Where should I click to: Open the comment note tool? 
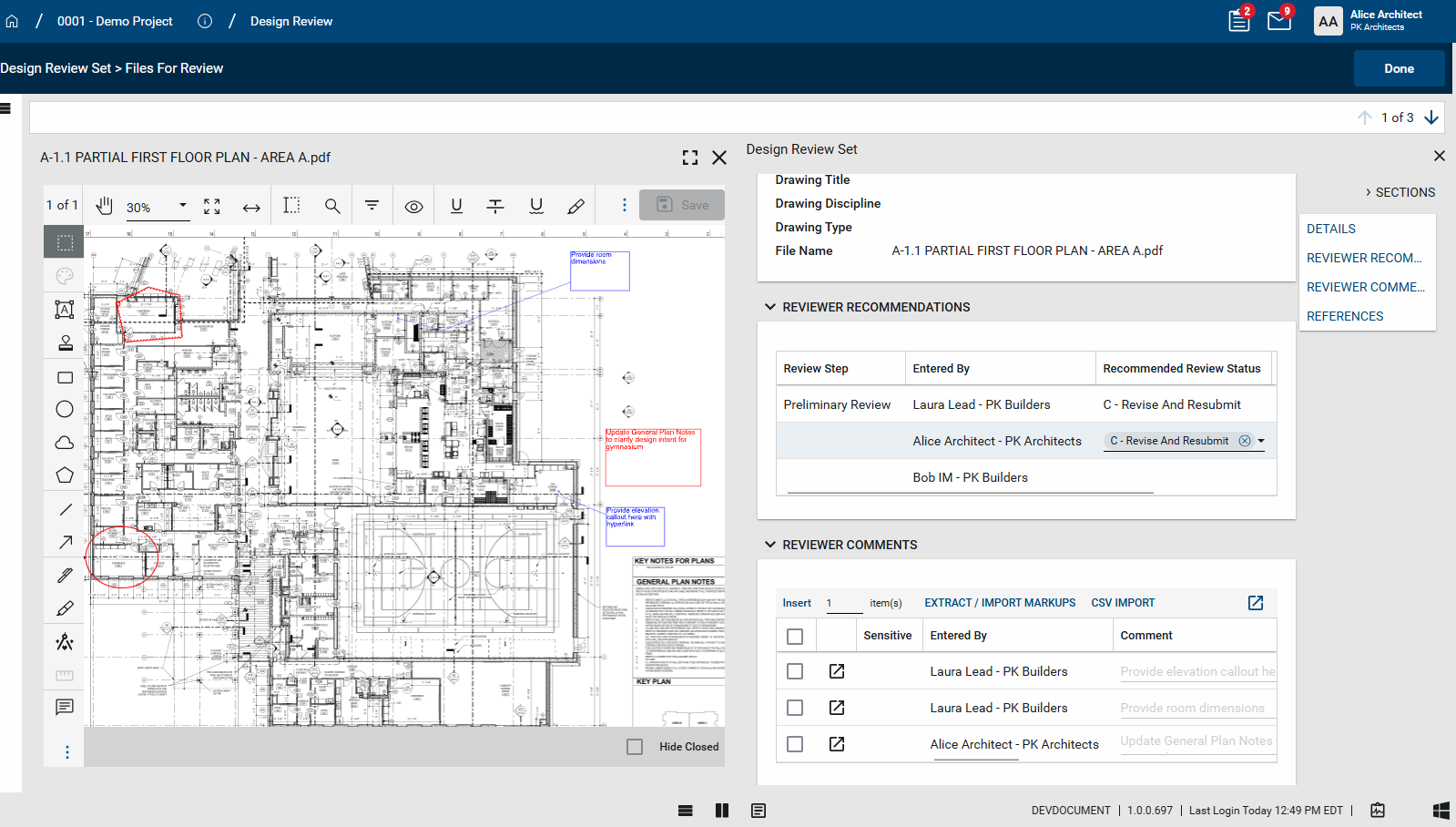(65, 707)
